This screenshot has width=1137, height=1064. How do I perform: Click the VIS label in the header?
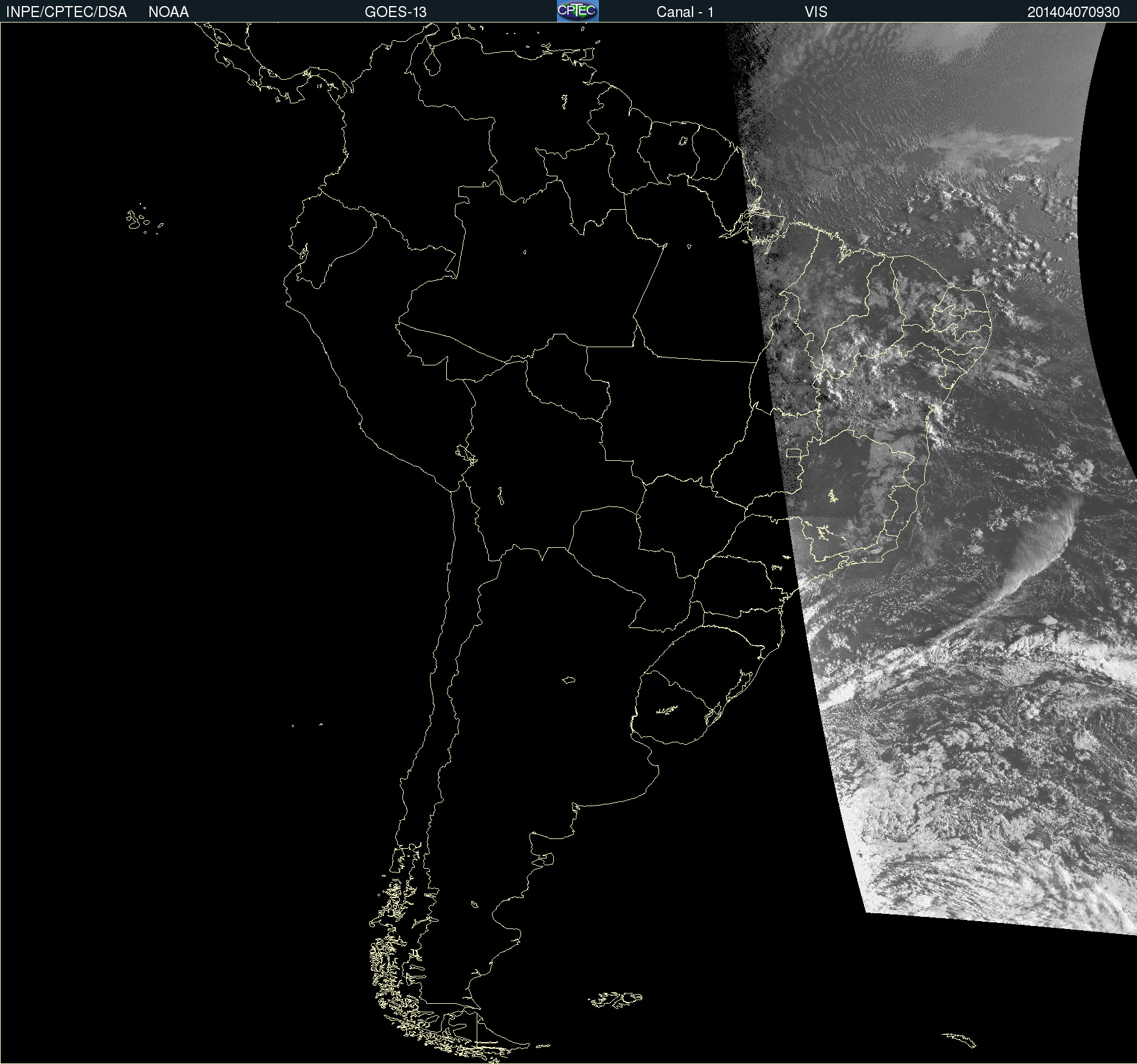point(815,12)
